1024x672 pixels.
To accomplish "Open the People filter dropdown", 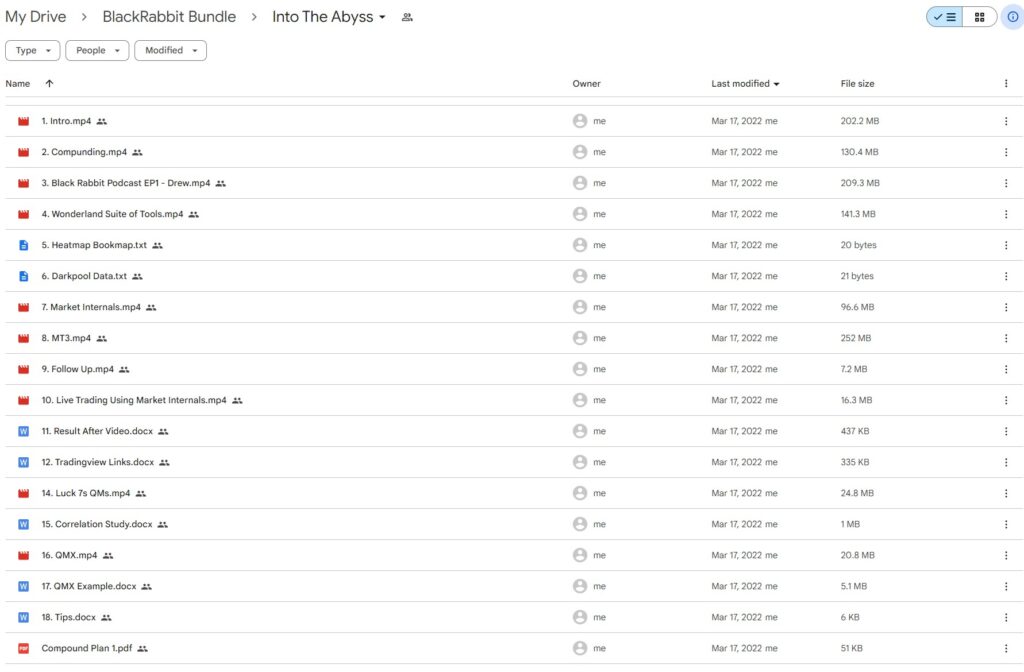I will point(97,50).
